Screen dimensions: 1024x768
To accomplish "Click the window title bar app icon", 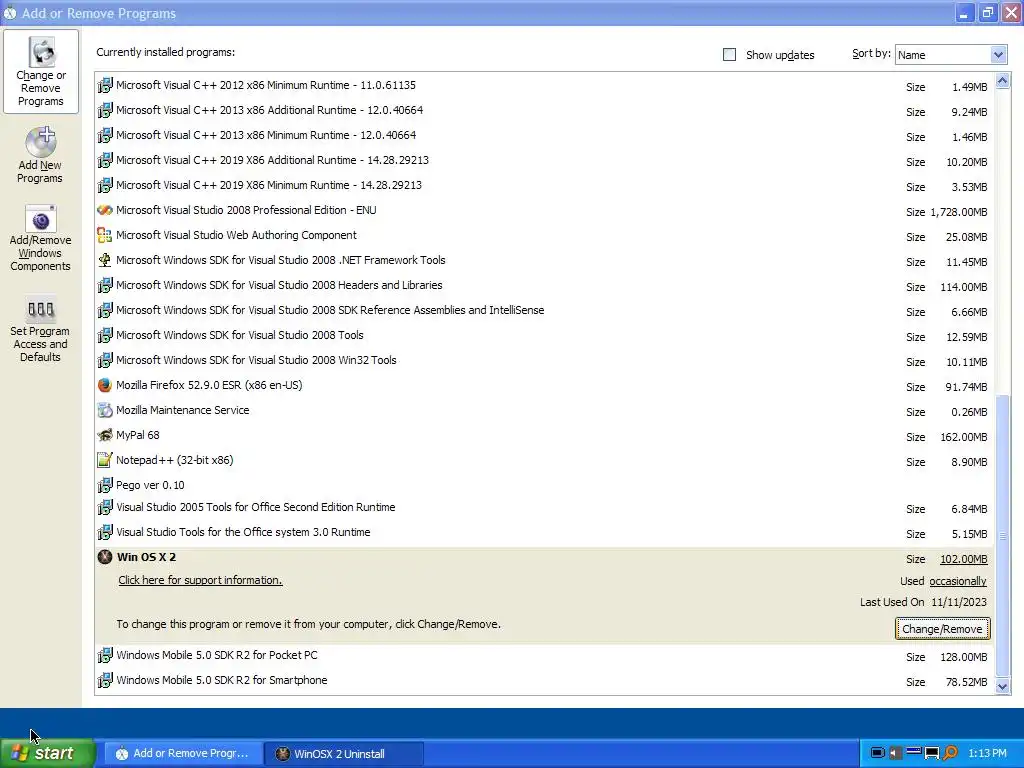I will pos(10,13).
